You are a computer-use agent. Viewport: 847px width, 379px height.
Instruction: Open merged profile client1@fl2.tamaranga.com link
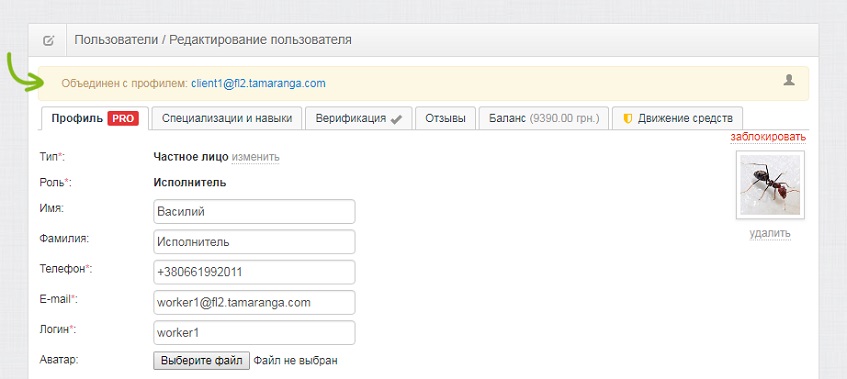[x=258, y=84]
